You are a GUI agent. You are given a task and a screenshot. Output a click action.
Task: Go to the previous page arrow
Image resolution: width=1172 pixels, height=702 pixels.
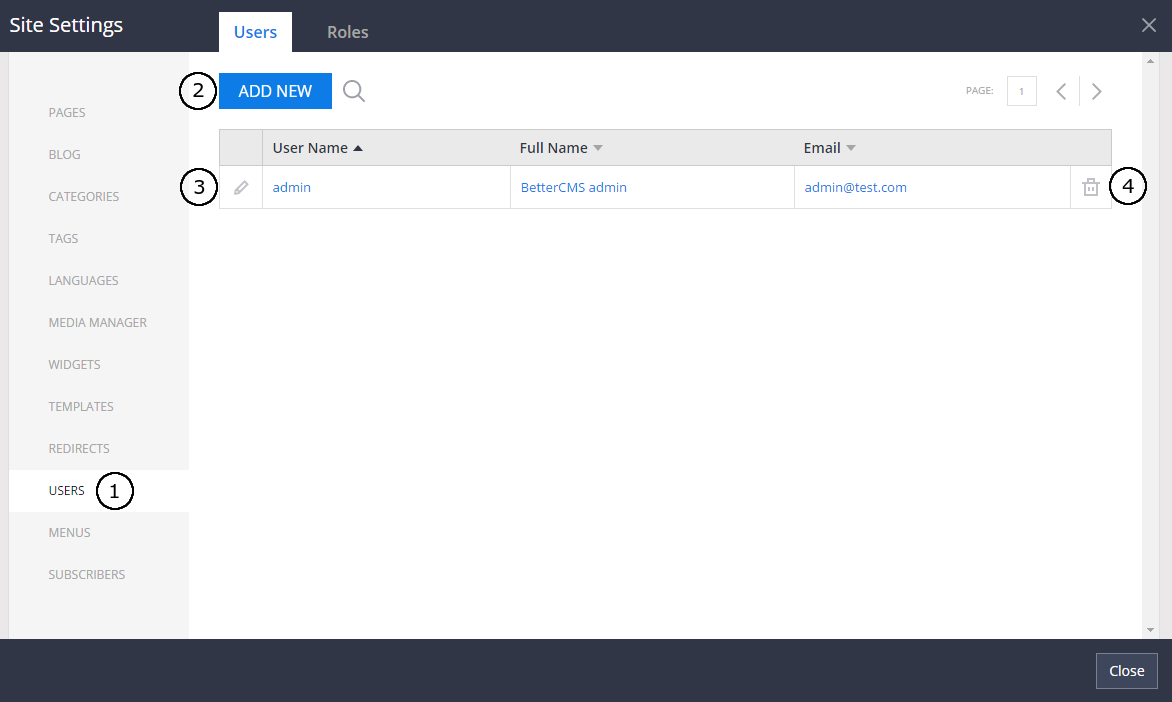click(x=1061, y=91)
